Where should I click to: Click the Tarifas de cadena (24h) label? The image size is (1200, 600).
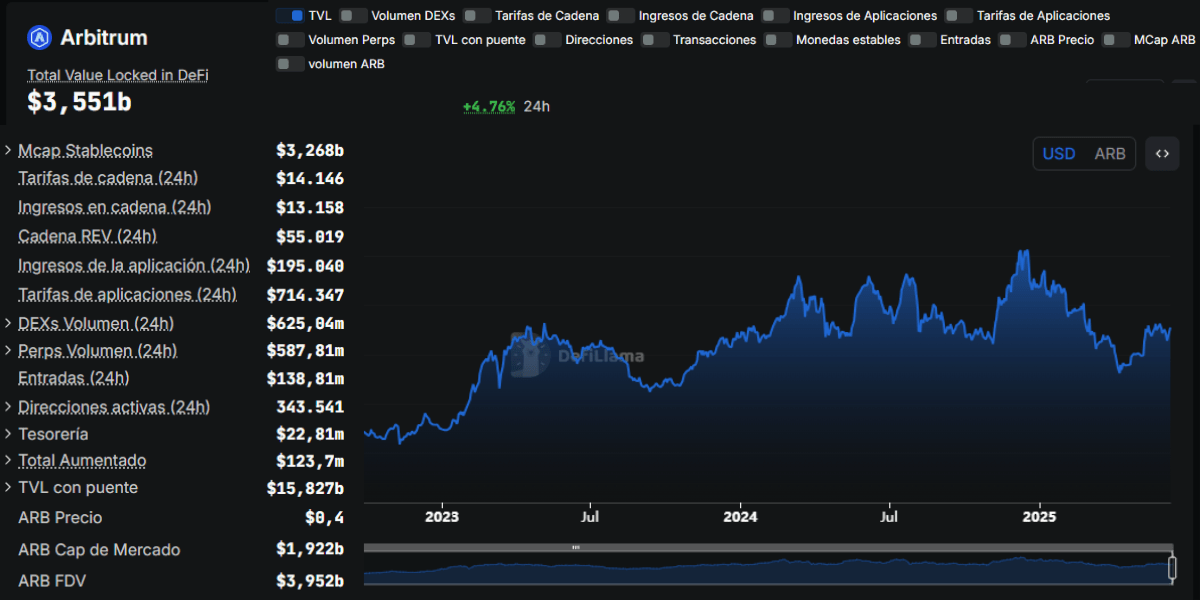click(108, 178)
